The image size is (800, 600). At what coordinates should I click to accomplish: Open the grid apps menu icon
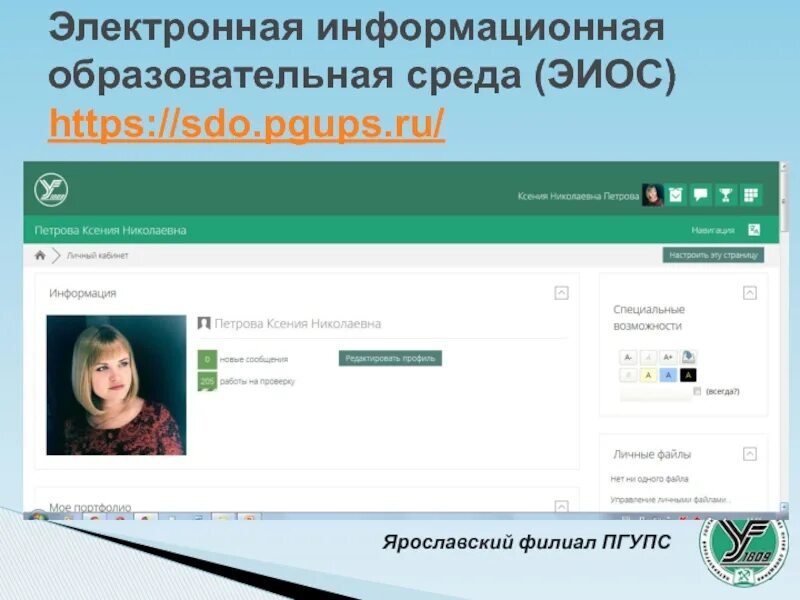pyautogui.click(x=751, y=195)
